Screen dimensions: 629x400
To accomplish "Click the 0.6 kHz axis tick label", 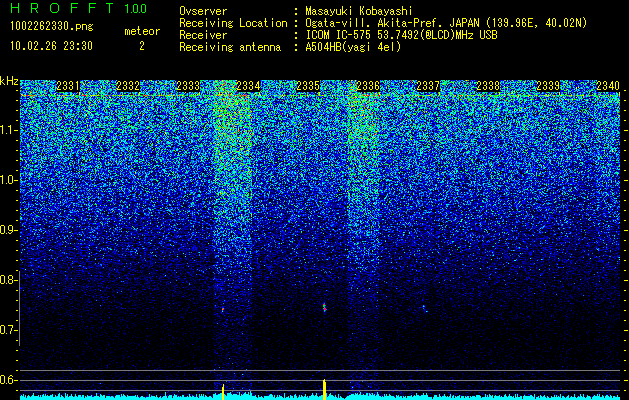I will tap(8, 380).
